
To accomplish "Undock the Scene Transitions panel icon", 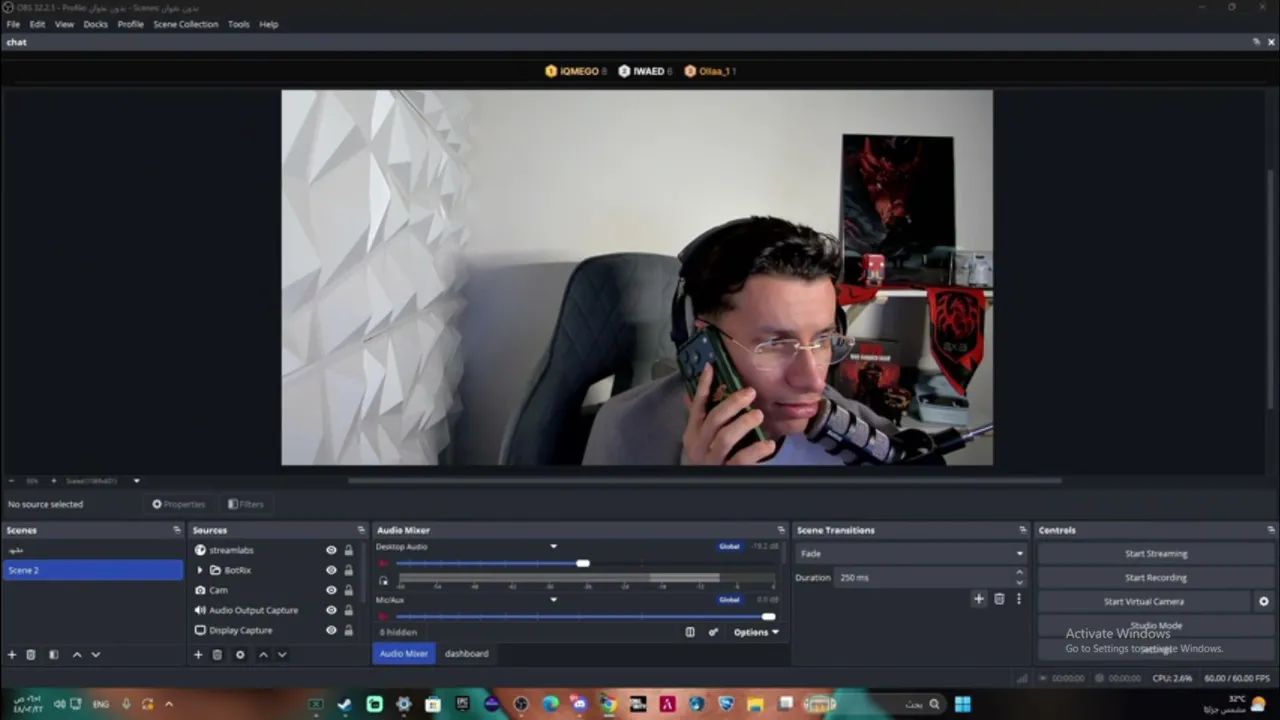I will pos(1022,530).
